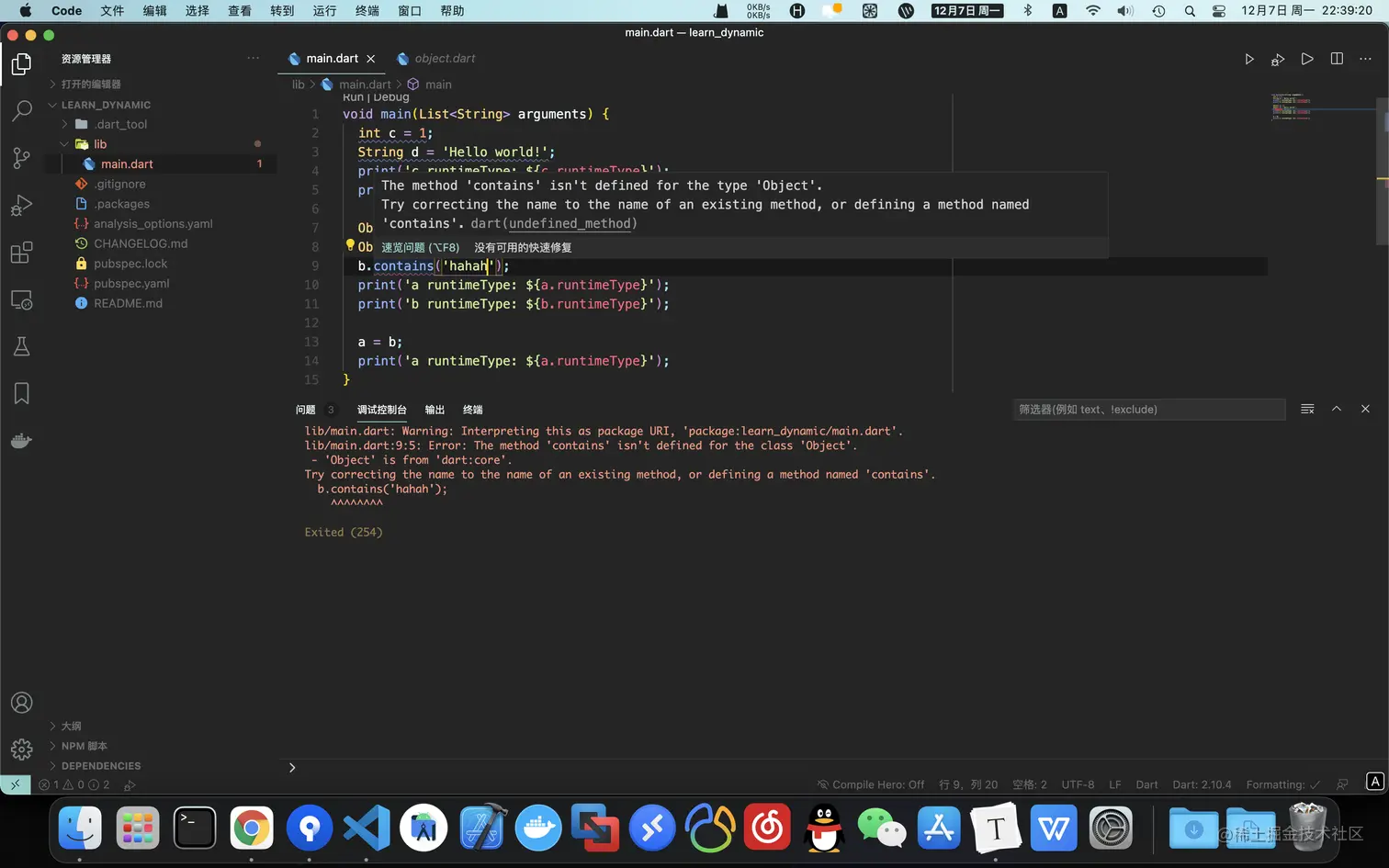Image resolution: width=1389 pixels, height=868 pixels.
Task: Click the UTF-8 encoding in status bar
Action: click(1078, 784)
